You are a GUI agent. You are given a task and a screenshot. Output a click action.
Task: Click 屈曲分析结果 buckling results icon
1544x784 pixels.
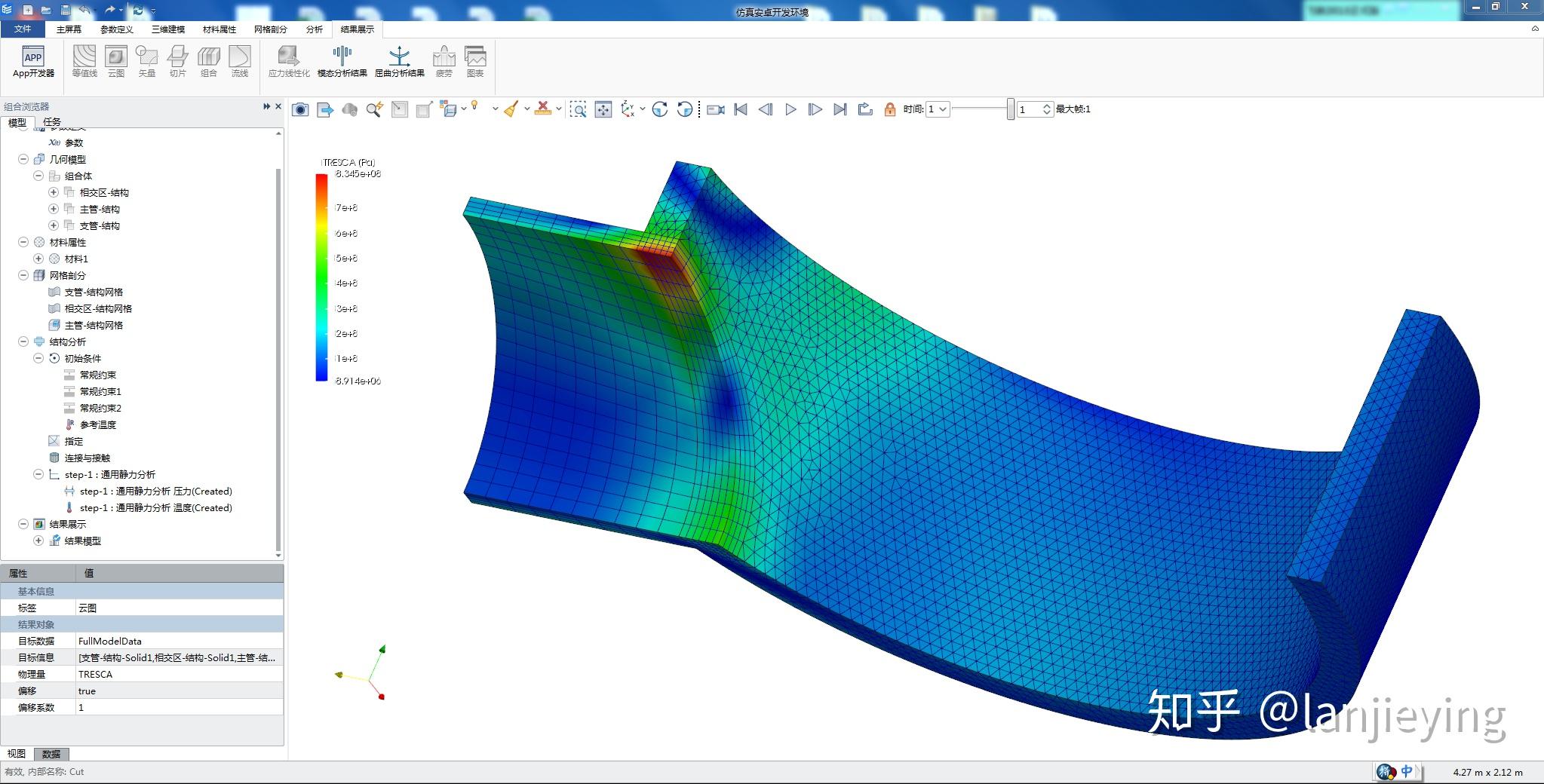pos(400,60)
